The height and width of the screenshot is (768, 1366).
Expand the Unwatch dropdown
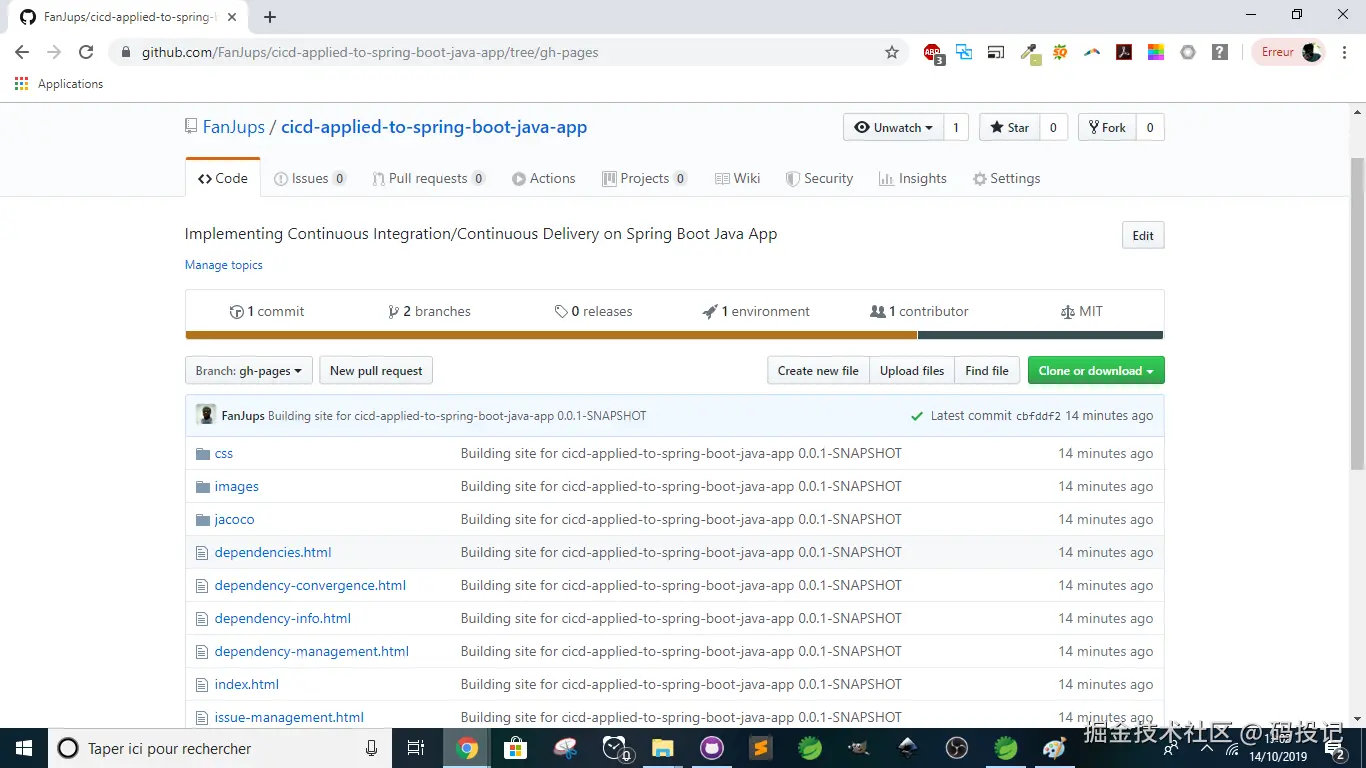tap(893, 127)
